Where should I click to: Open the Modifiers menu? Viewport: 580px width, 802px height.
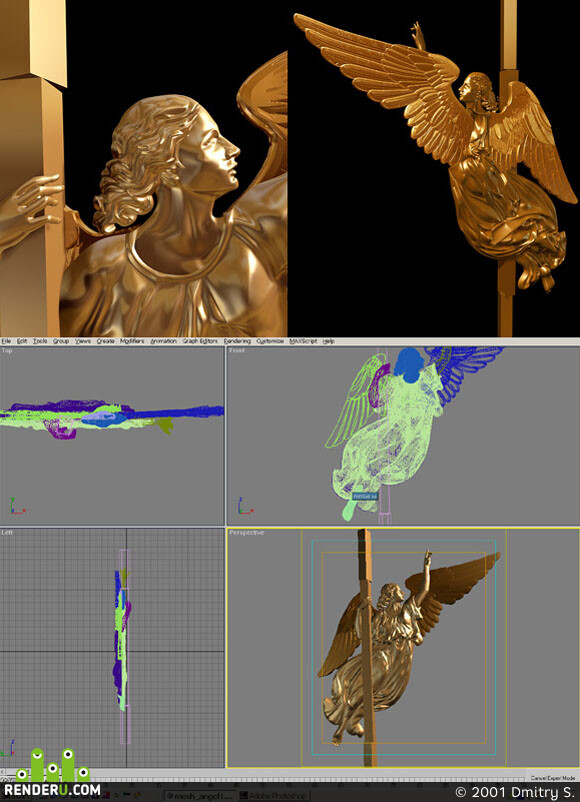tap(132, 341)
